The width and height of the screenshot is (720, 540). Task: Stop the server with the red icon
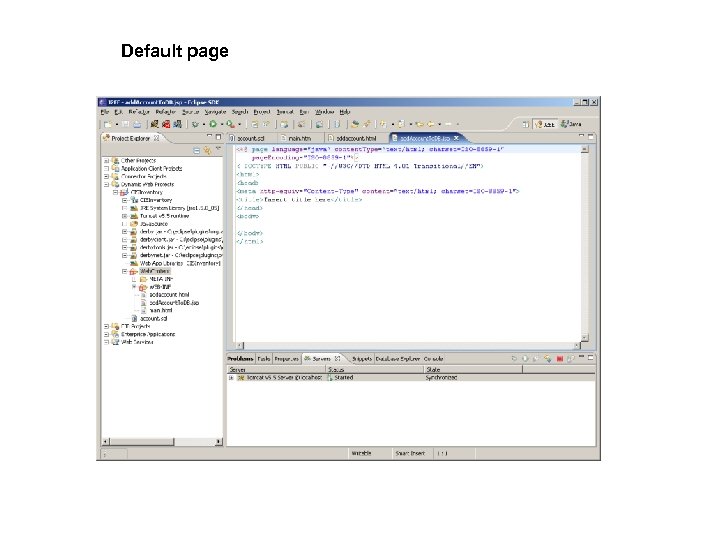click(x=559, y=359)
